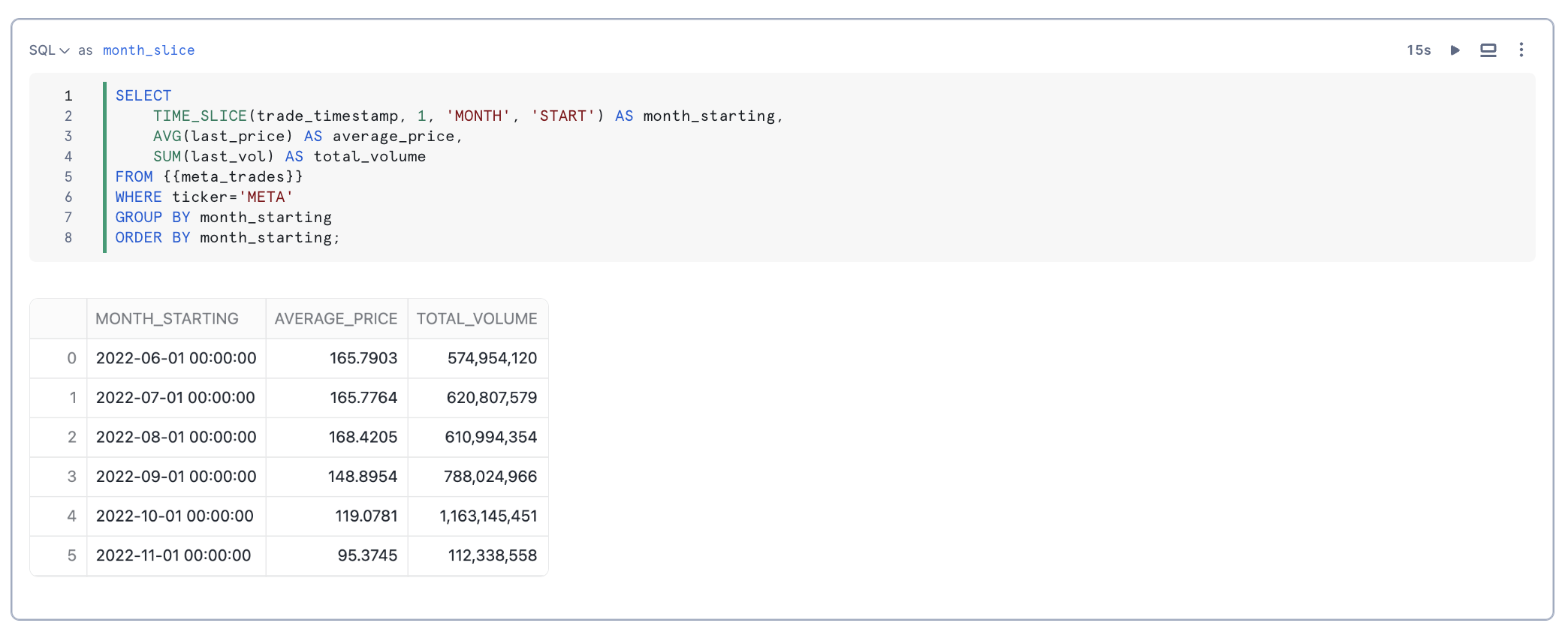Click the 2022-09-01 date cell
This screenshot has width=1568, height=641.
tap(176, 477)
